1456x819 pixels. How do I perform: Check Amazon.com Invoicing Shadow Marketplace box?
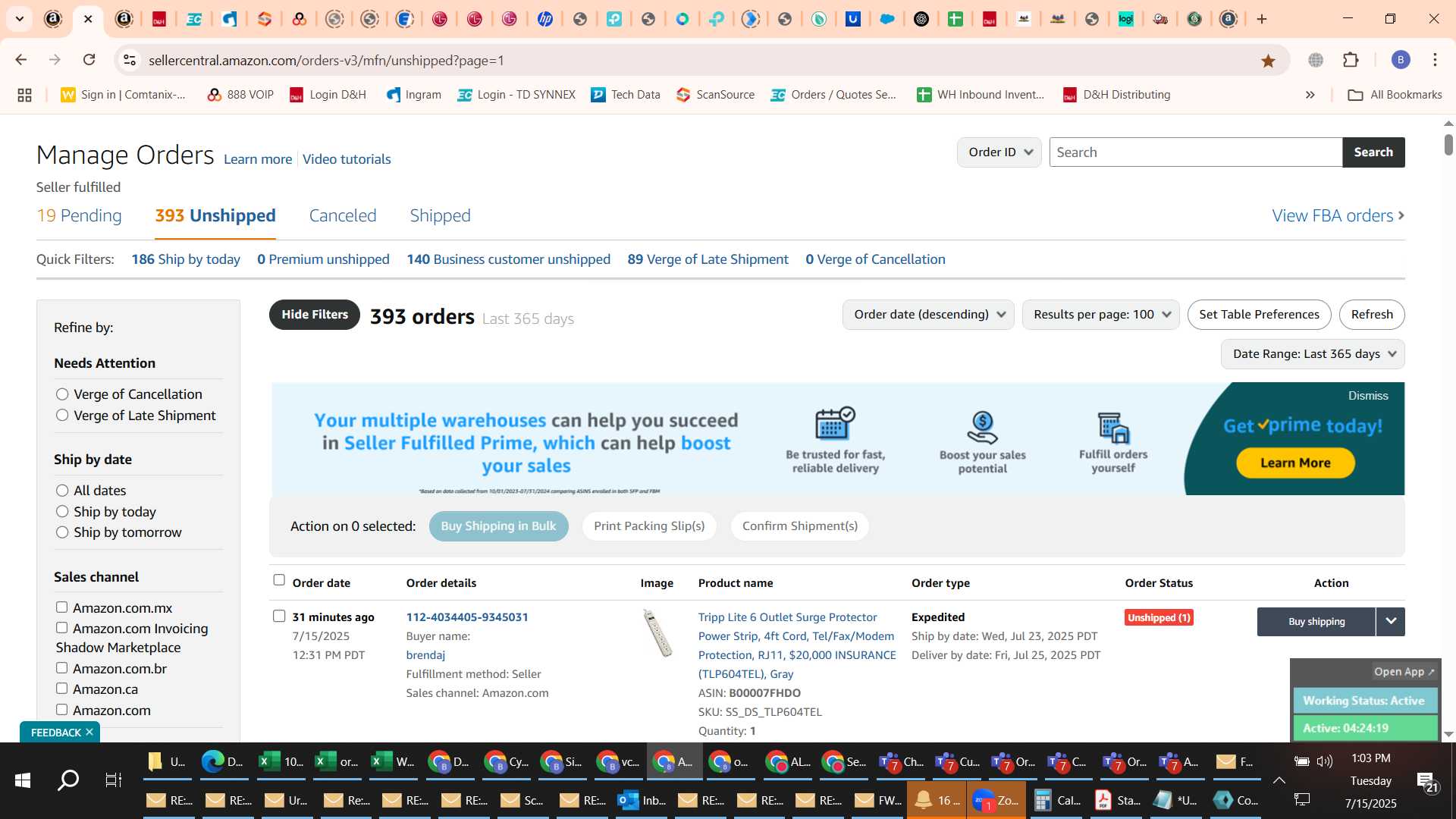pos(61,628)
